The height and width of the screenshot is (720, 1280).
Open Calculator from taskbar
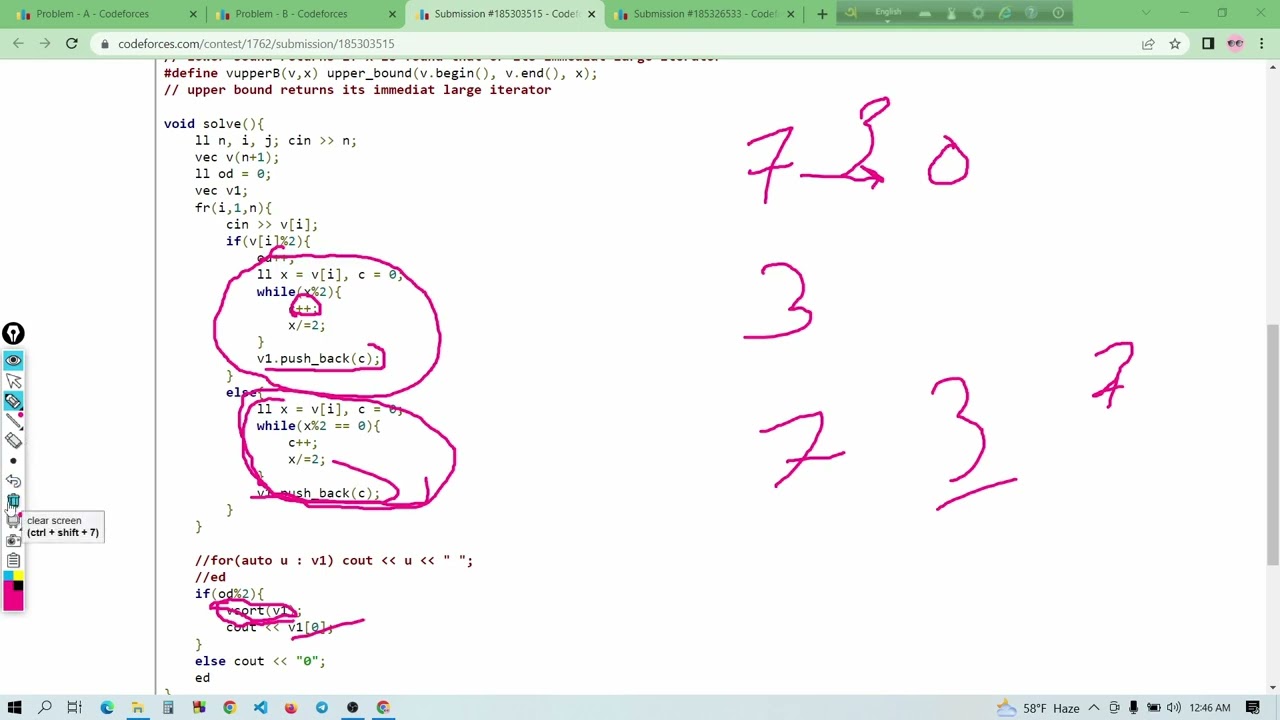click(x=168, y=708)
